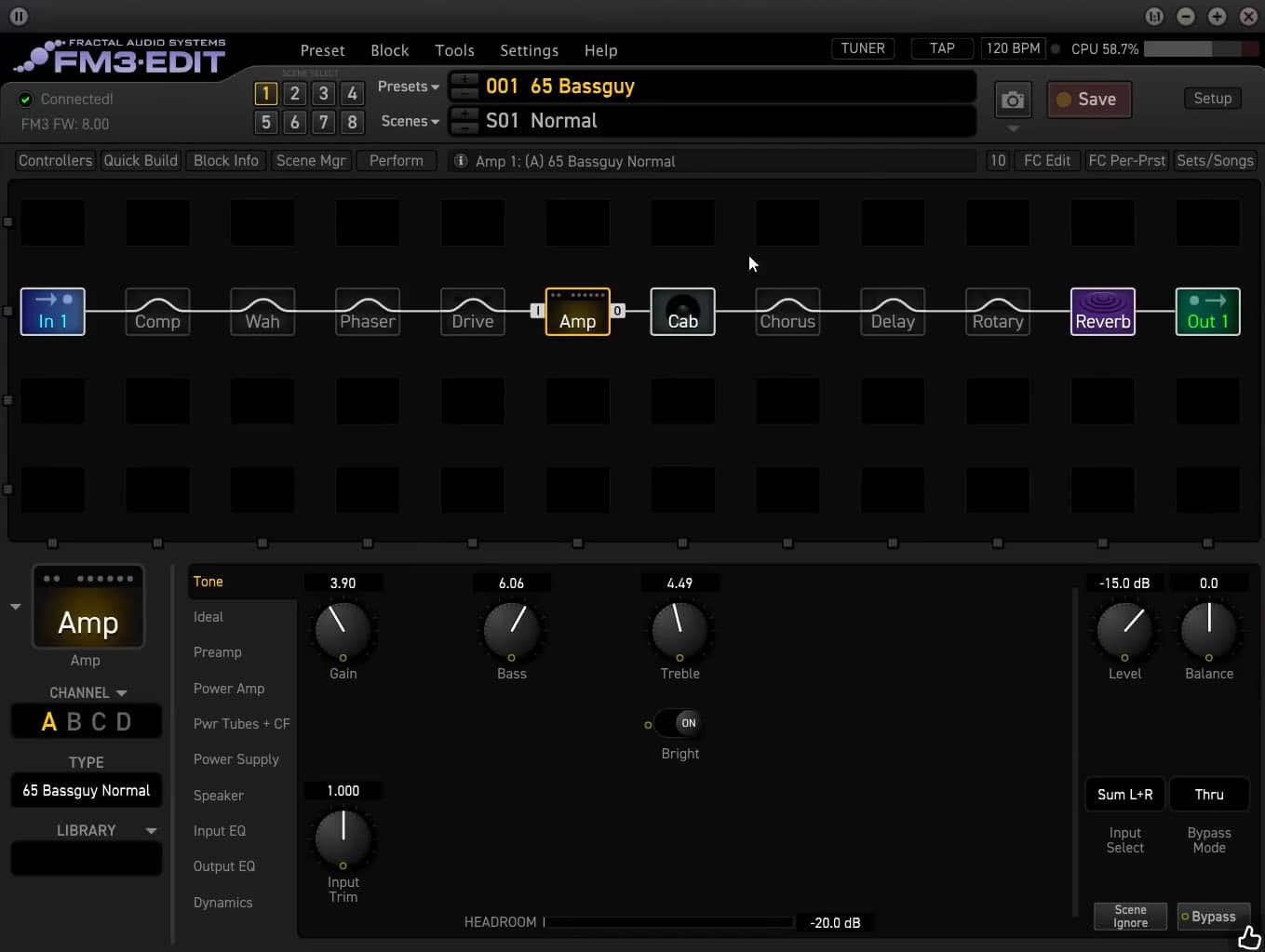Open the Help menu
This screenshot has height=952, width=1265.
(x=600, y=50)
